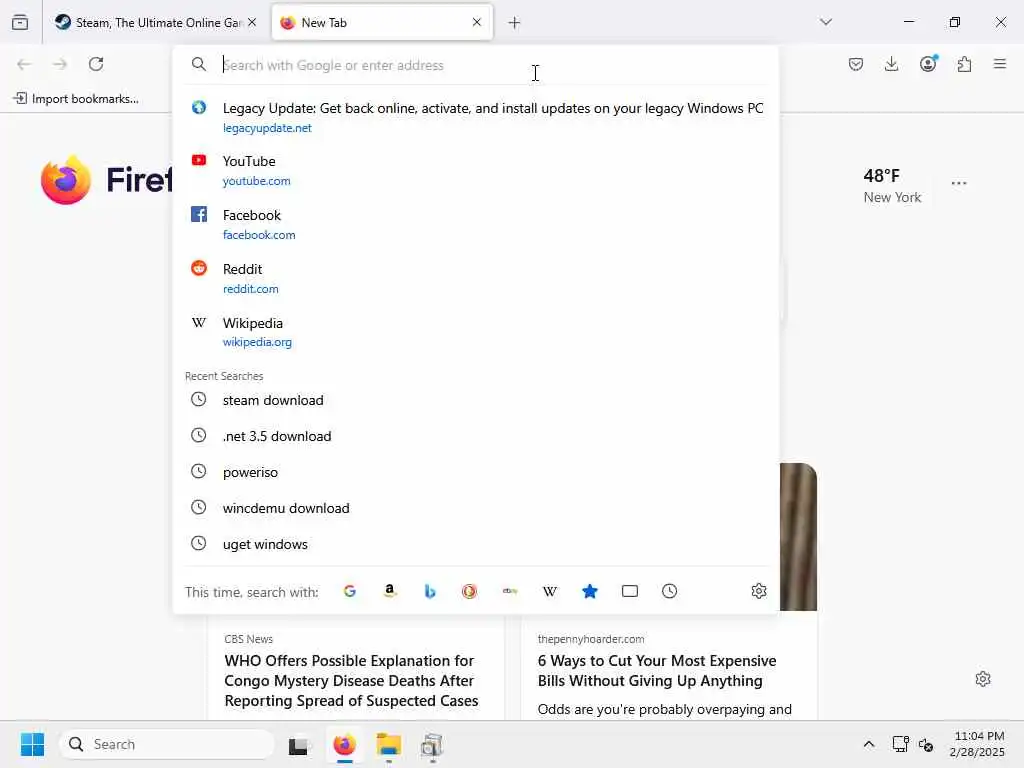Screen dimensions: 1024x768
Task: Open the WHO Congo disease article
Action: (351, 680)
